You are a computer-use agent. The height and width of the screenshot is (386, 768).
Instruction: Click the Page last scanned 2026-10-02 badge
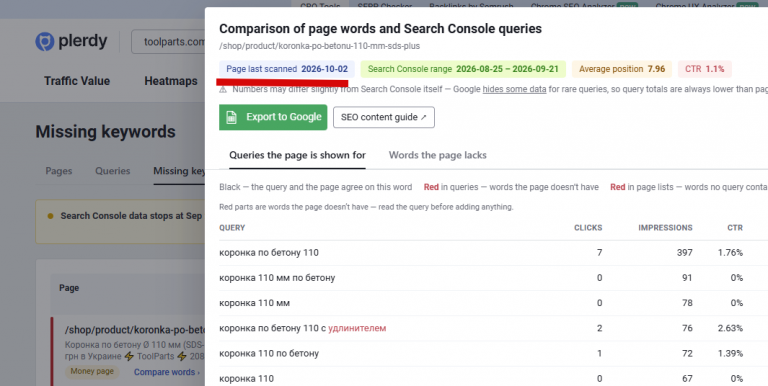pos(287,69)
